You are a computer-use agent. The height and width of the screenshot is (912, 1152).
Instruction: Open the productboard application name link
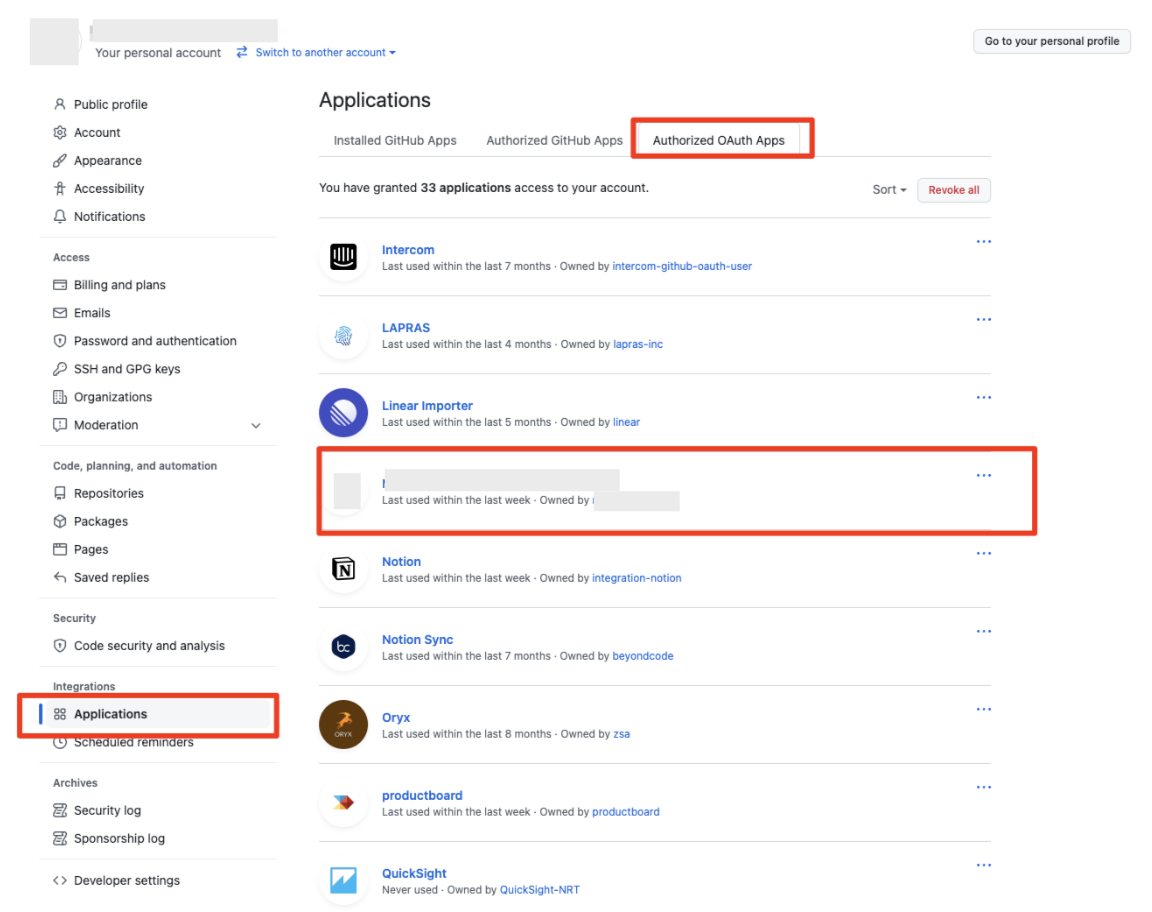click(x=422, y=795)
